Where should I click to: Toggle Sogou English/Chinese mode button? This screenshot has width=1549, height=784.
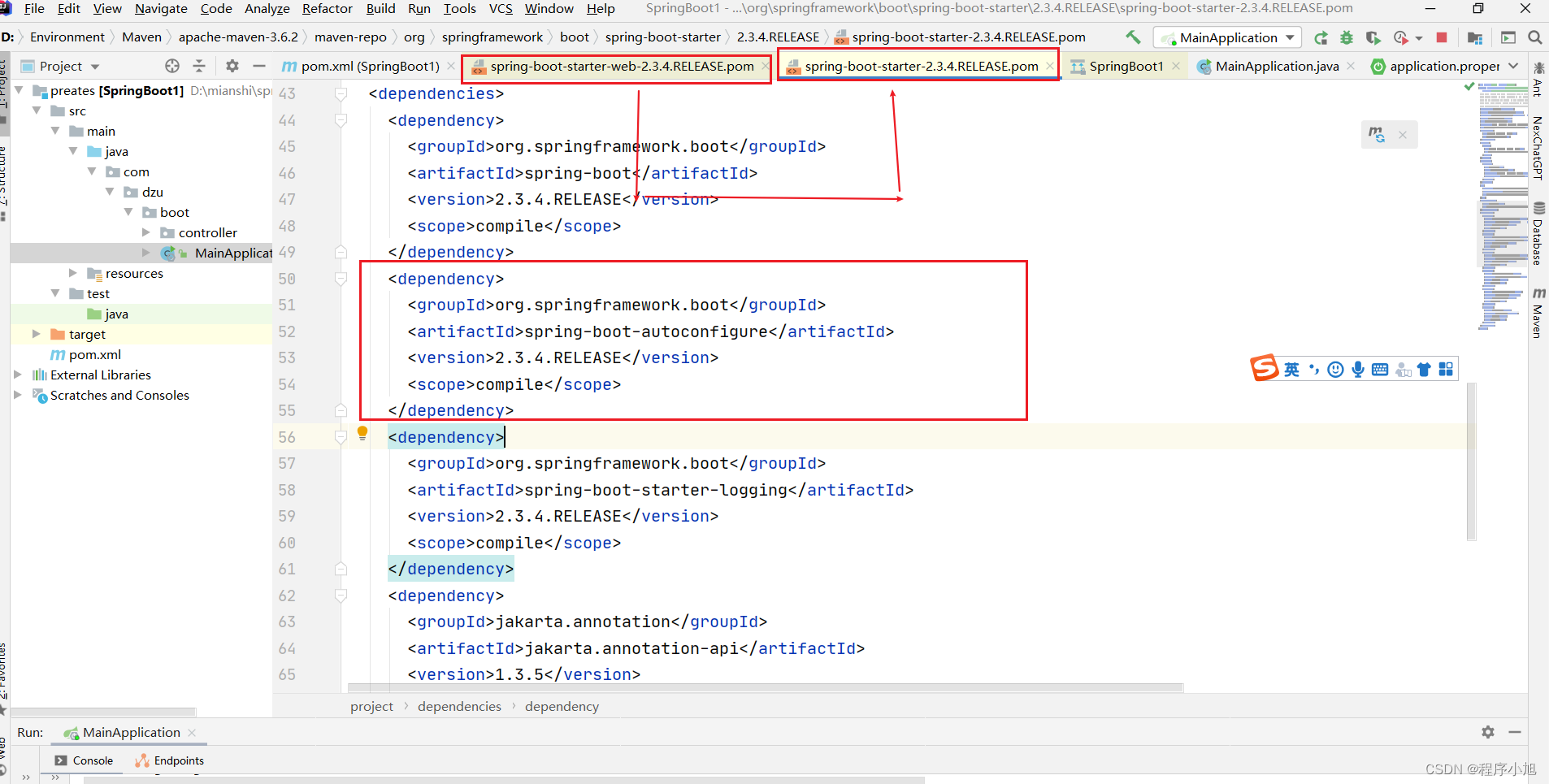pyautogui.click(x=1291, y=370)
